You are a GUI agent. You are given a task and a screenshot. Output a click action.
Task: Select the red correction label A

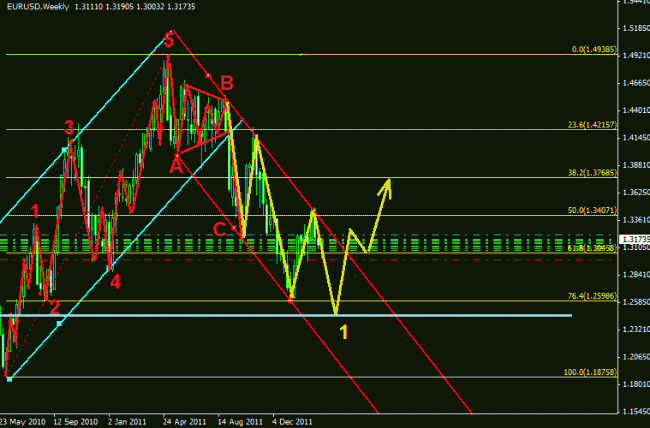click(176, 166)
